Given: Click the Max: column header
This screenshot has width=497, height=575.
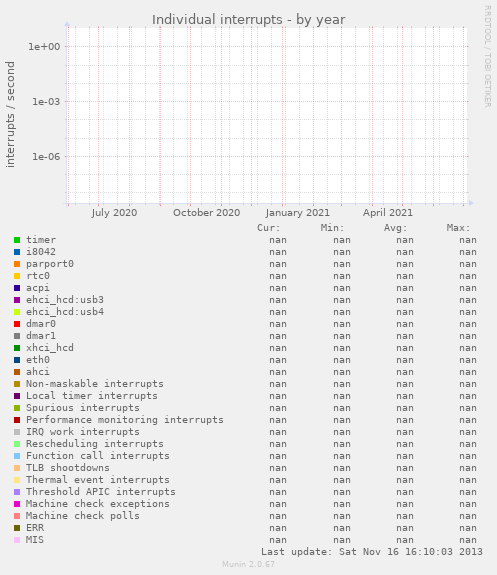Looking at the screenshot, I should (x=458, y=228).
